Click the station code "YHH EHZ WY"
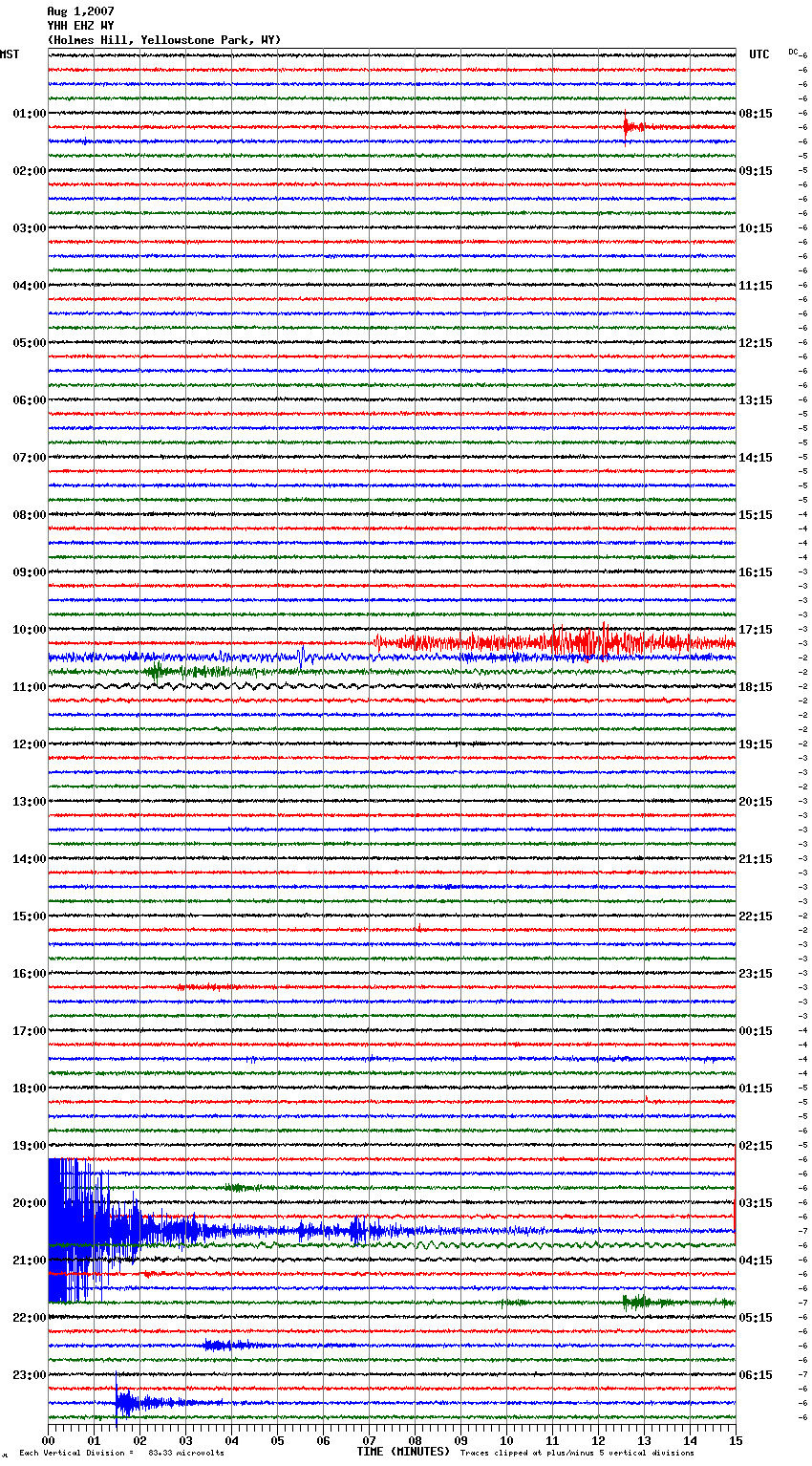Screen dimensions: 812x1466 tap(80, 26)
